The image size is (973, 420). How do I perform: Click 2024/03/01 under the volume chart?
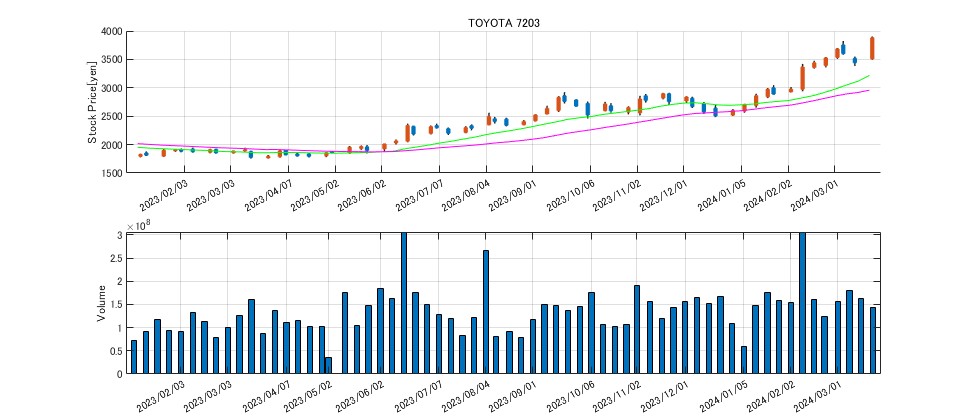point(816,396)
